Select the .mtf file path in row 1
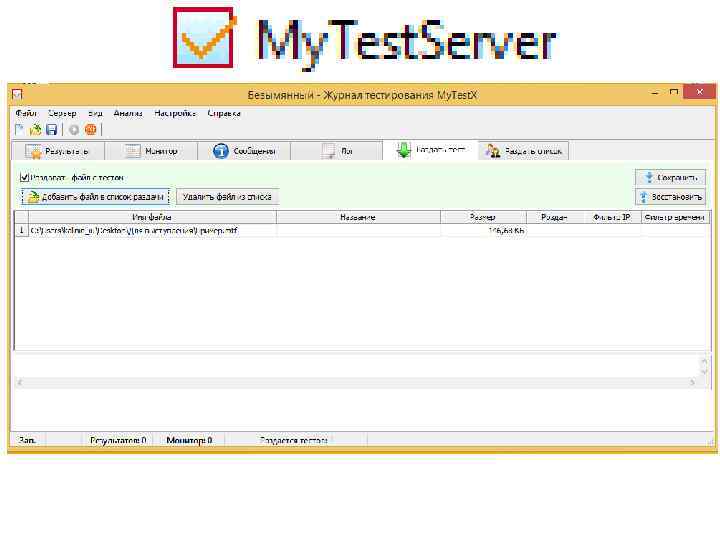The height and width of the screenshot is (540, 720). coord(134,231)
